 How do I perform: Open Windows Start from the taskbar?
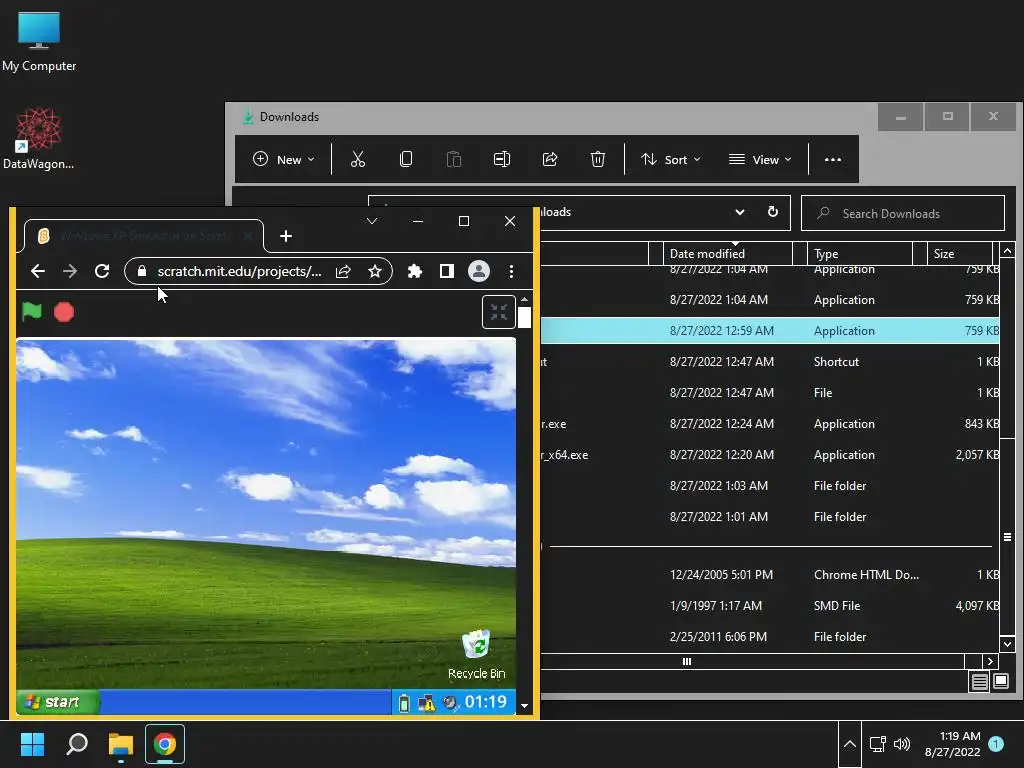click(32, 744)
